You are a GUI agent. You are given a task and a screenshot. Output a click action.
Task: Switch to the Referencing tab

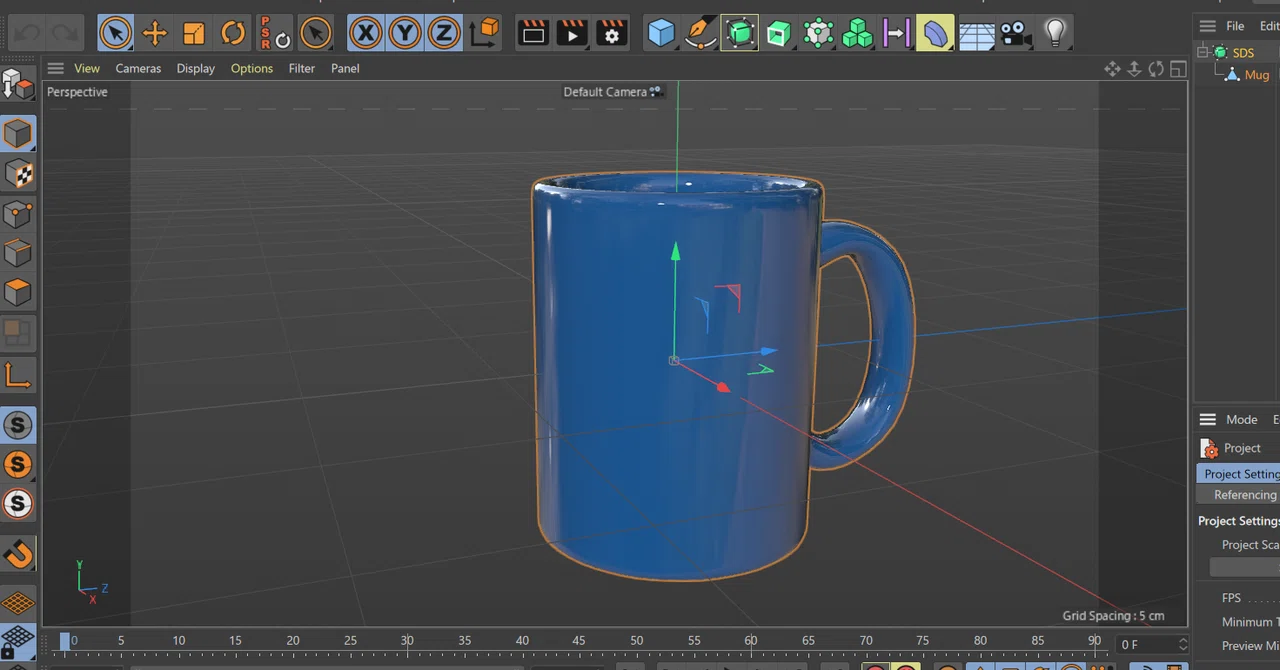[x=1238, y=495]
